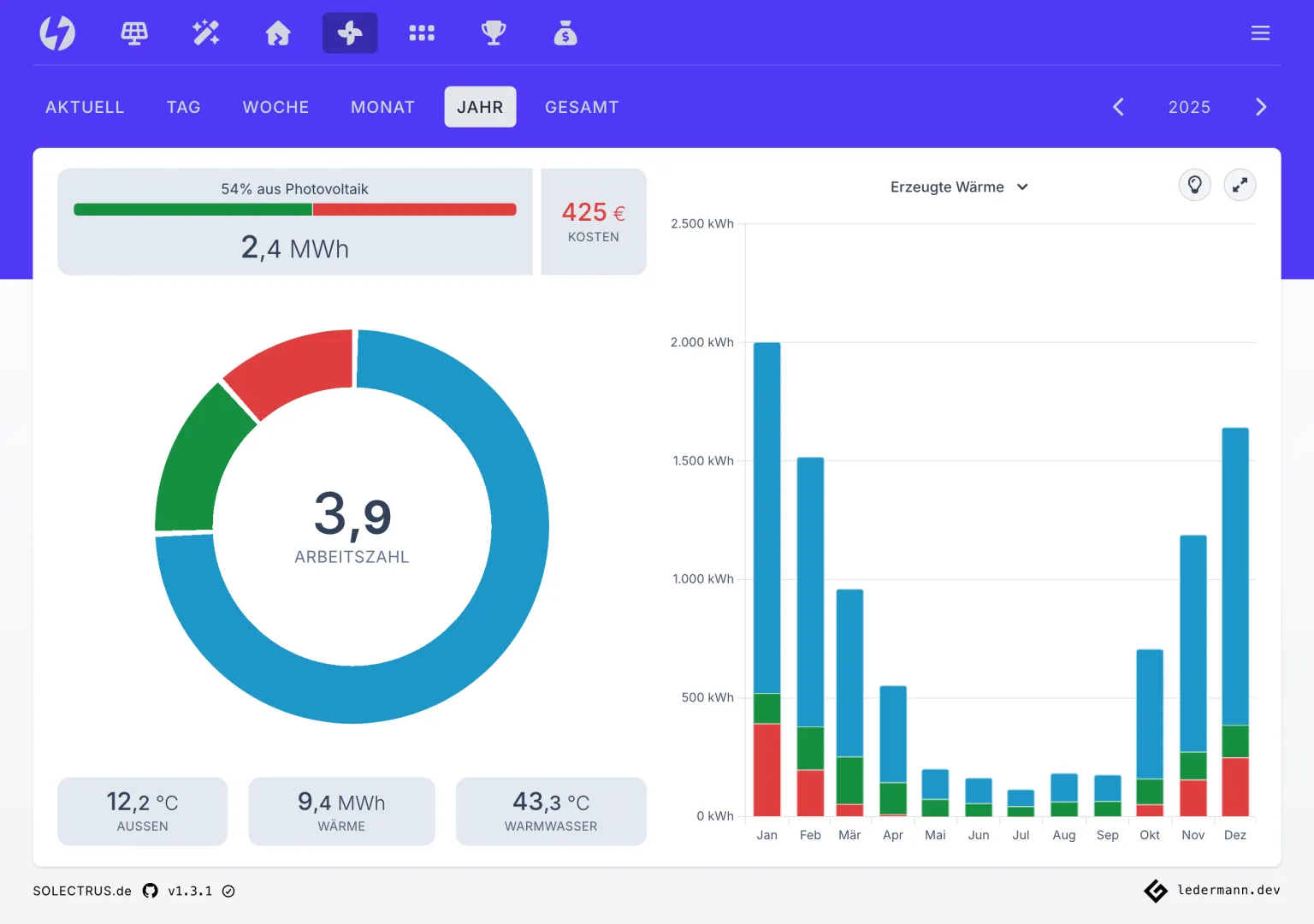Go to next year

(1261, 107)
